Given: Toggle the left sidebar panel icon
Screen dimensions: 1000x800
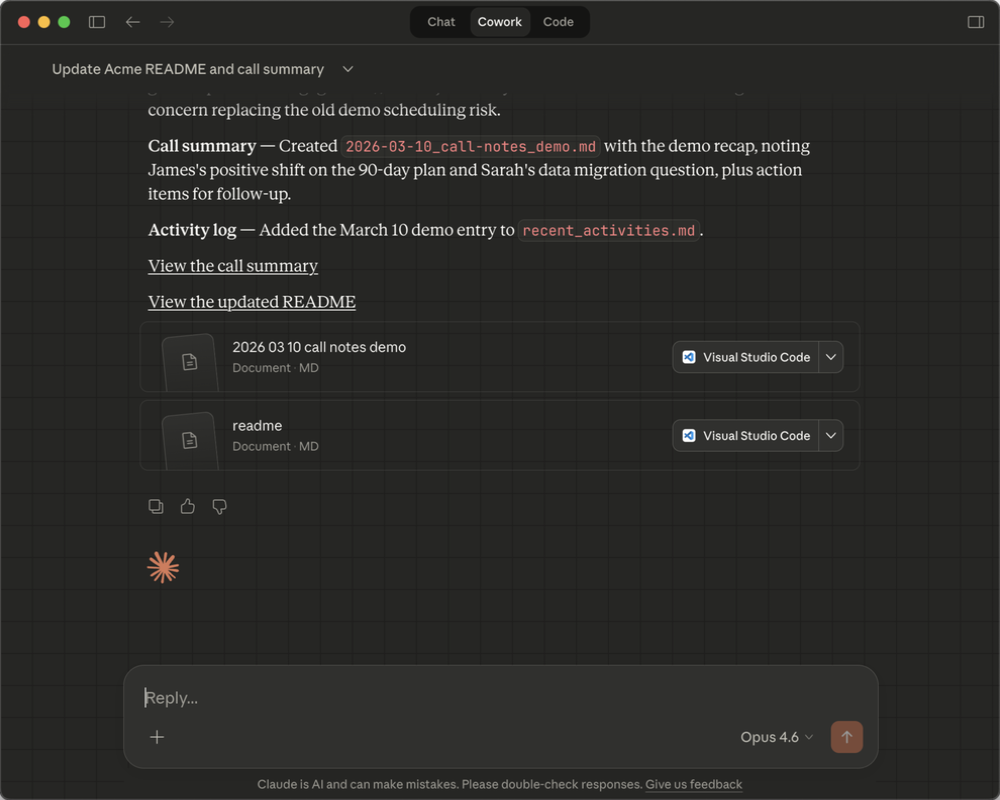Looking at the screenshot, I should 97,22.
